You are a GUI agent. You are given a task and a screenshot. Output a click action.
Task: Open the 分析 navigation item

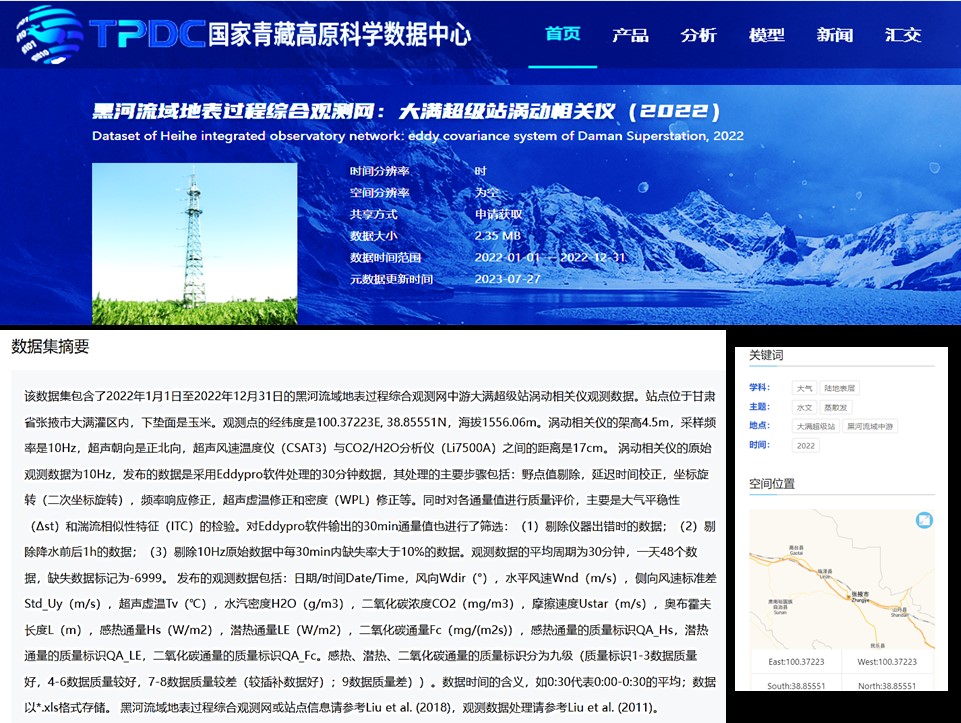[698, 35]
